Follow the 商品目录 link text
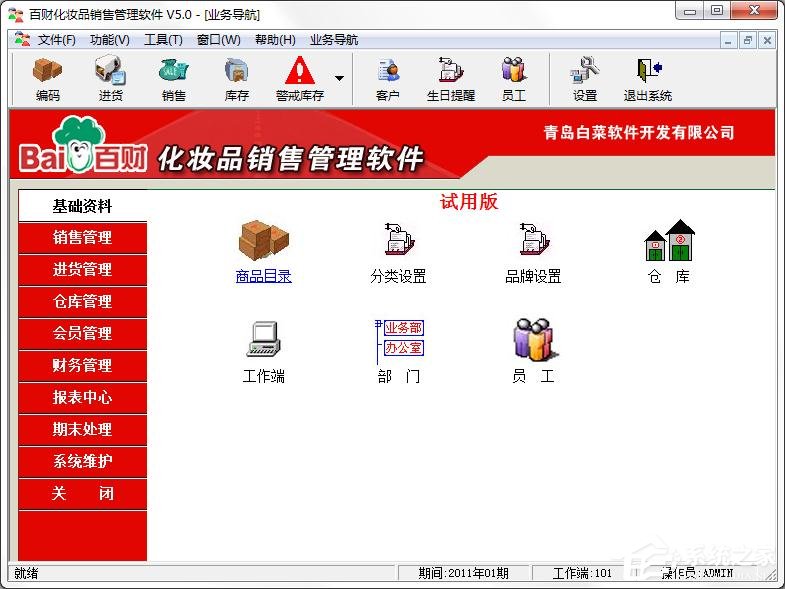This screenshot has height=589, width=785. 264,276
